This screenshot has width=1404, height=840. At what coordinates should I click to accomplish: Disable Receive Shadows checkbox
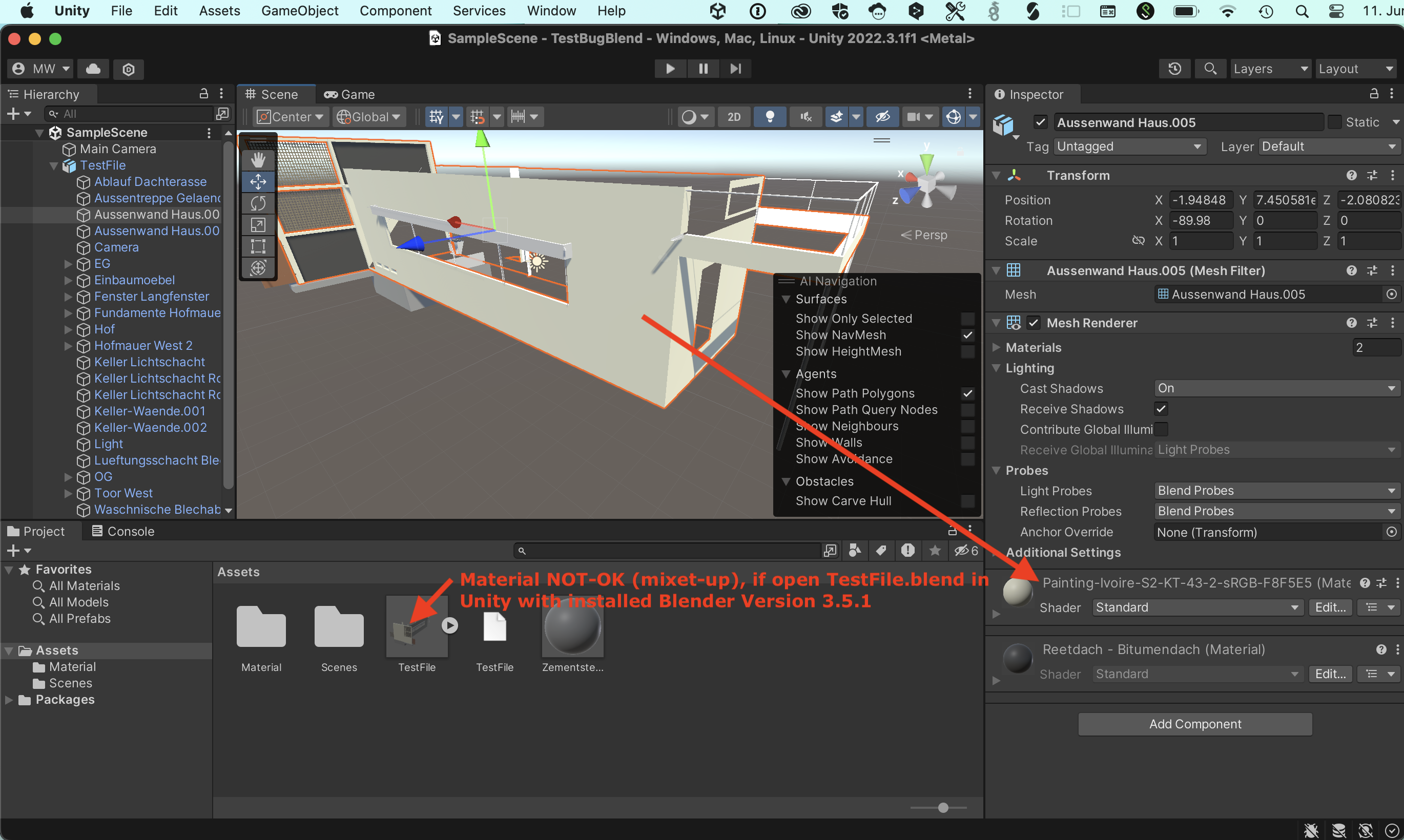click(x=1161, y=409)
